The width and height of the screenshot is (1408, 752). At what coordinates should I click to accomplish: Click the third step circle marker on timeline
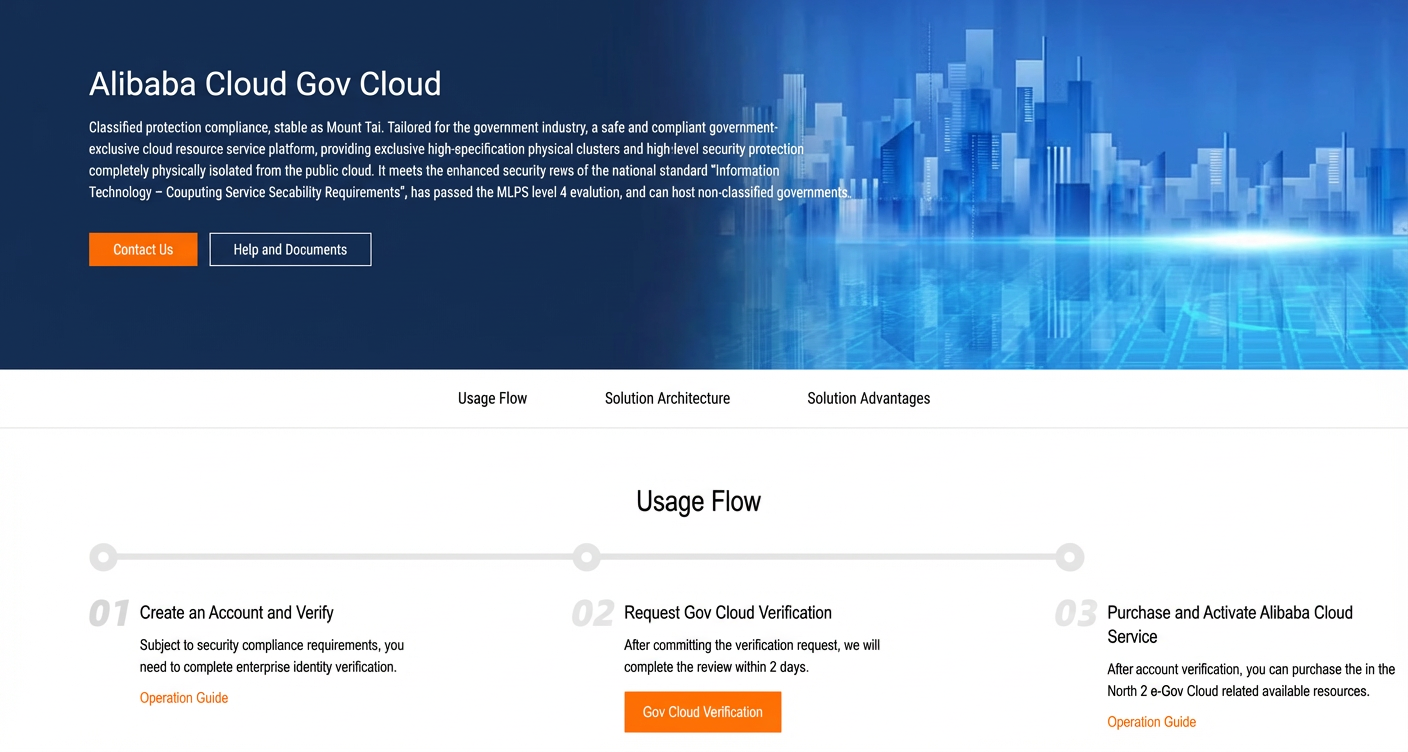pyautogui.click(x=1070, y=557)
